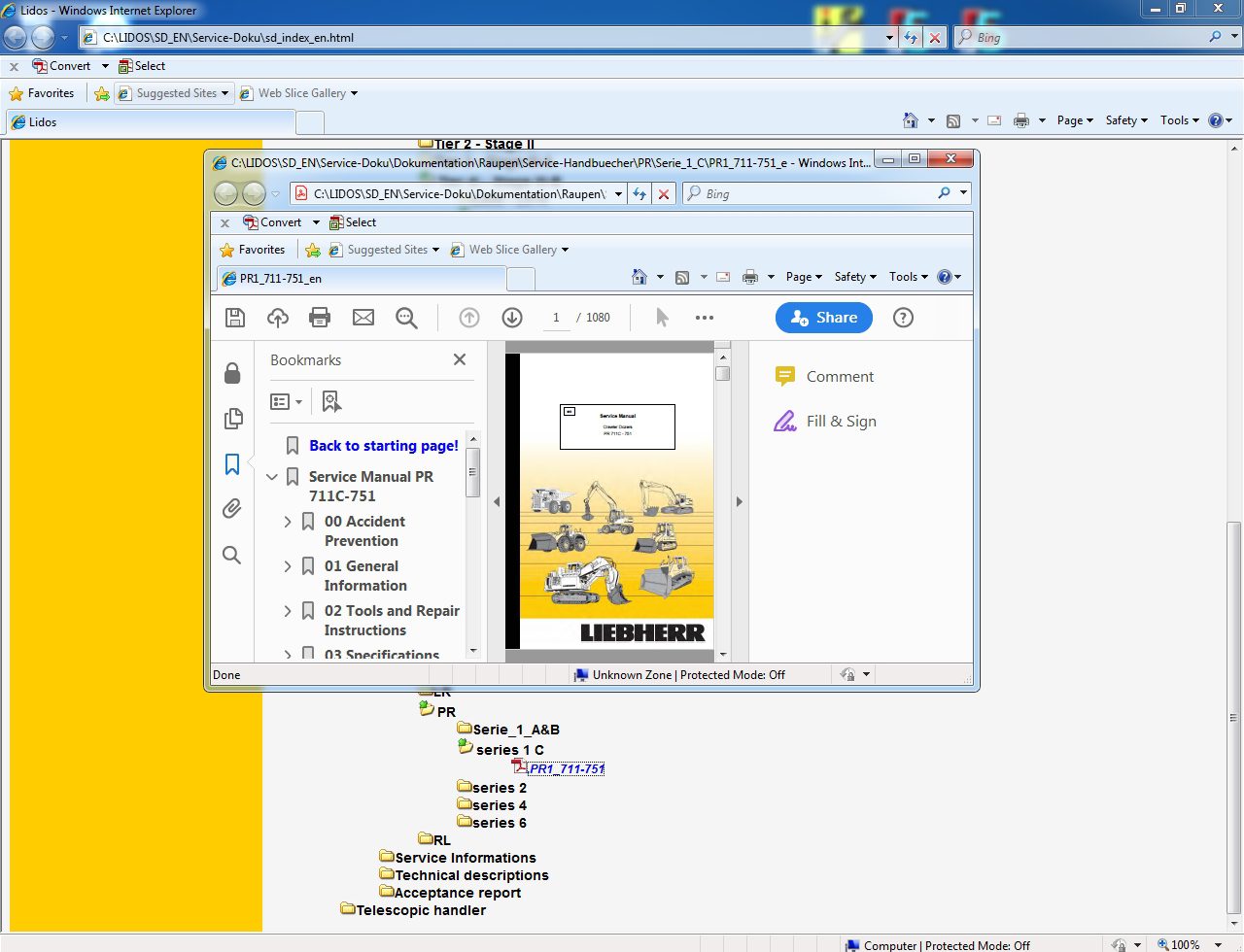Select the Lidos tab in main window
This screenshot has width=1244, height=952.
[151, 122]
